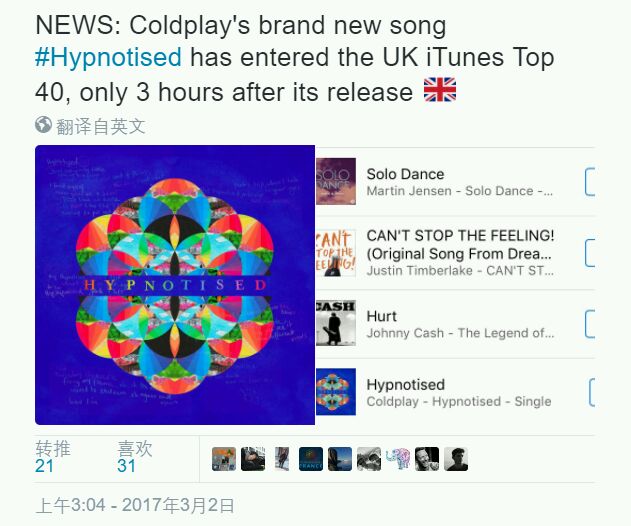Open the first liker's avatar
The width and height of the screenshot is (631, 526).
click(224, 459)
